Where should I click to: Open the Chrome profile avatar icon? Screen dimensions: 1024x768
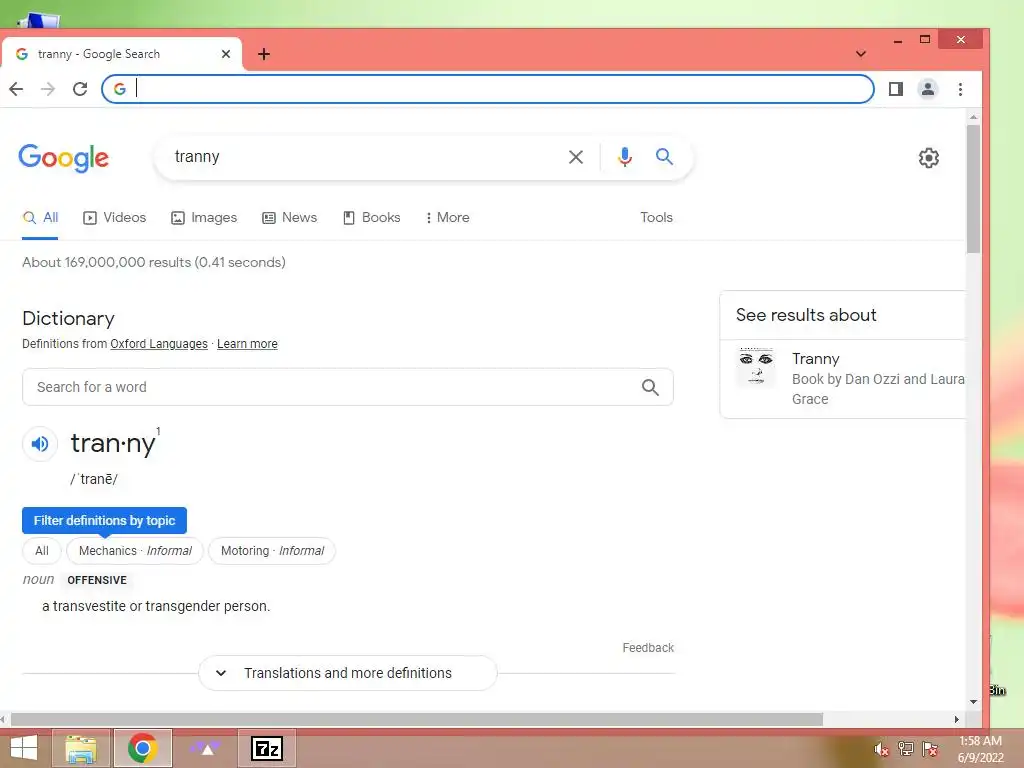(927, 89)
